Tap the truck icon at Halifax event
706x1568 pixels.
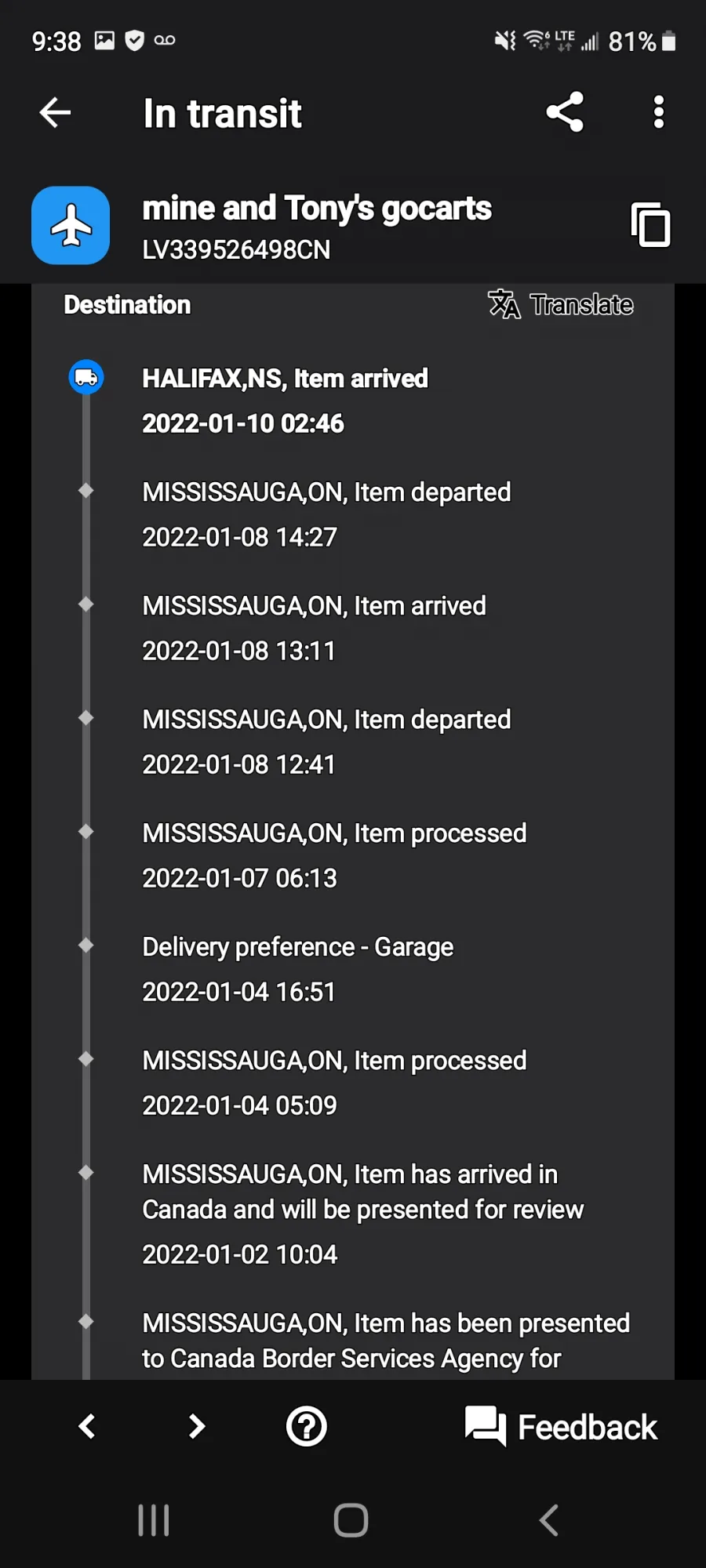coord(86,377)
